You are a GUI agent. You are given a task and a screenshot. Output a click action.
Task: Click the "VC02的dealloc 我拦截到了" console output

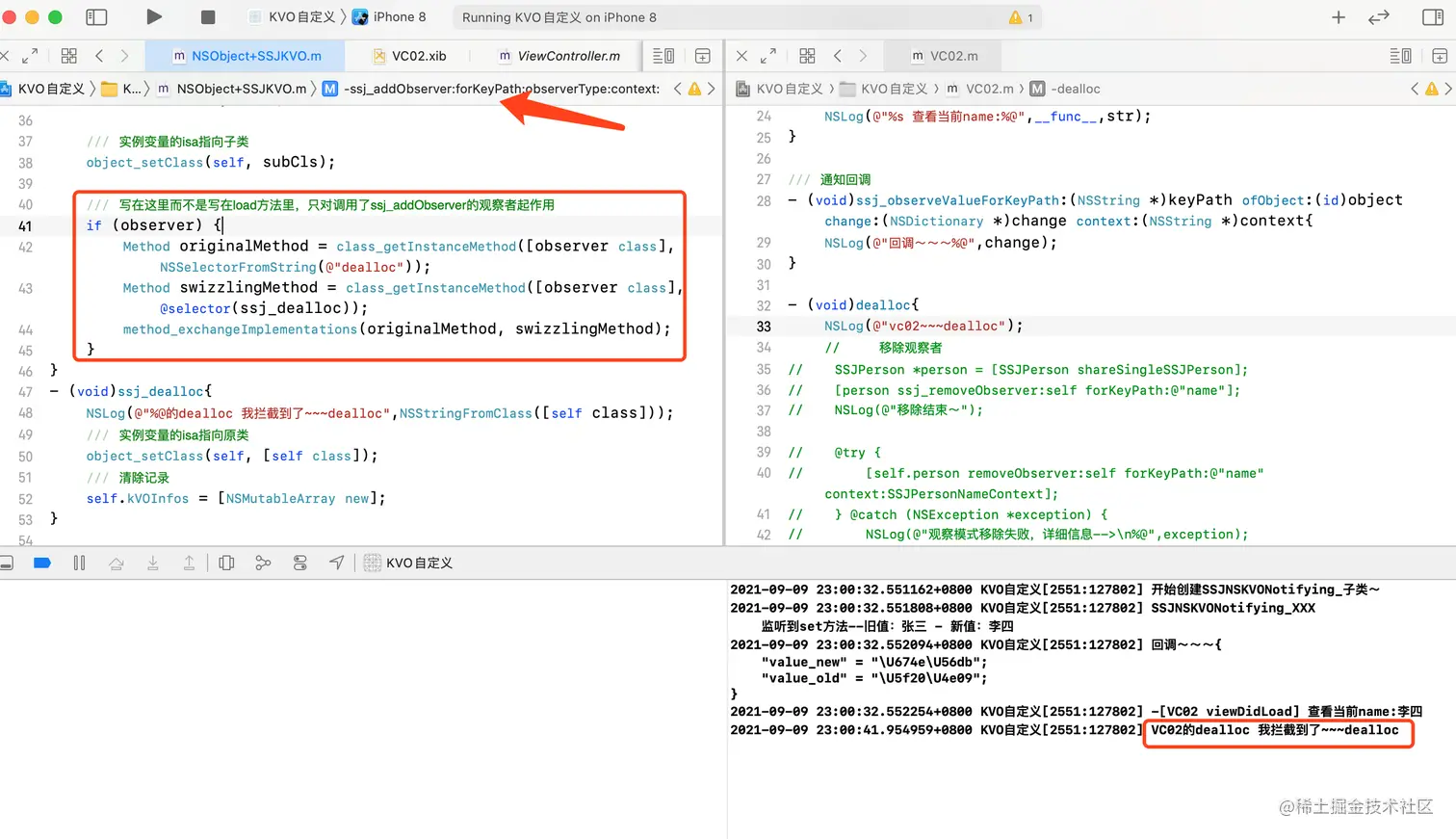(1275, 730)
